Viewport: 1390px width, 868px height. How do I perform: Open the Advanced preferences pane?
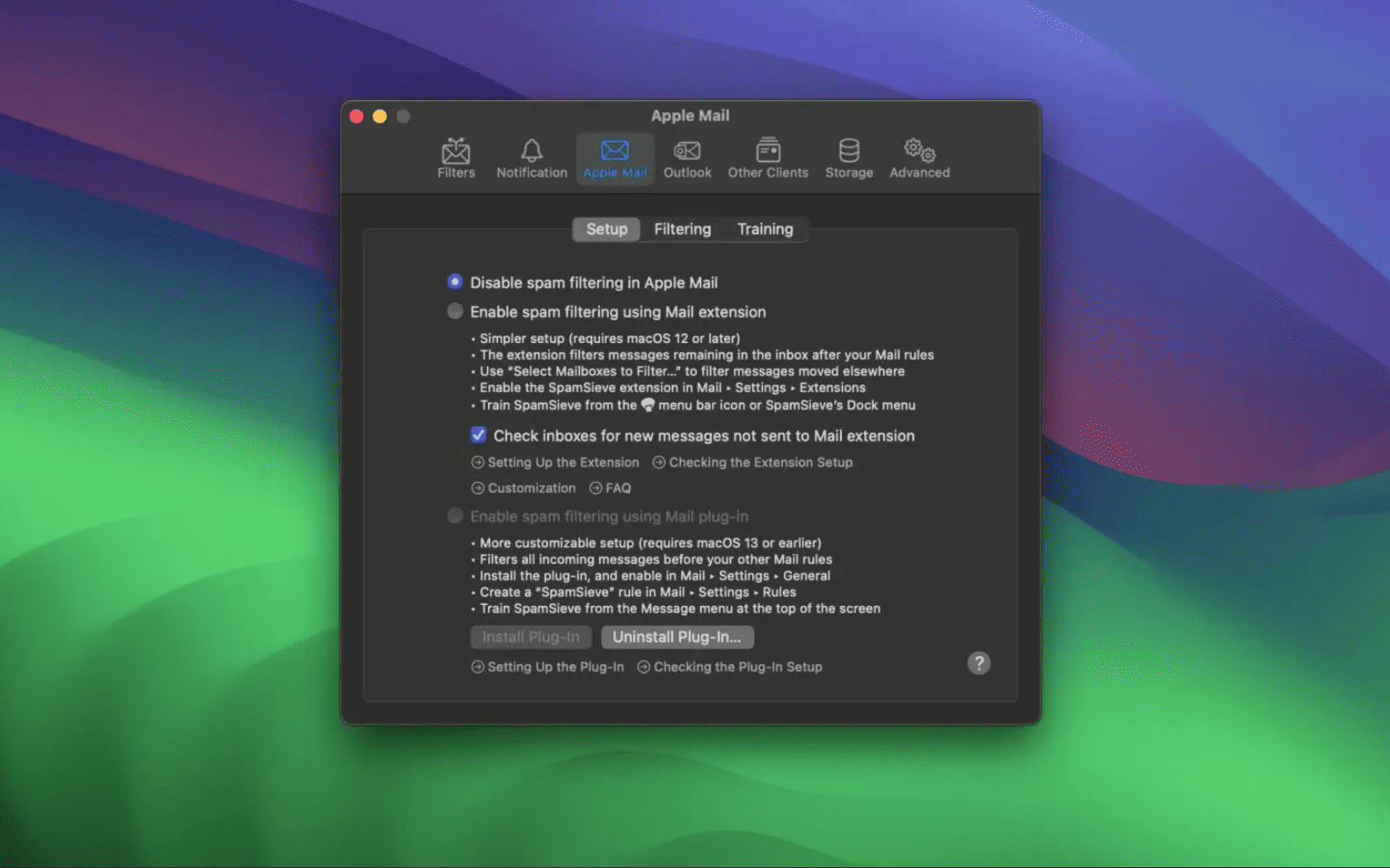[919, 158]
